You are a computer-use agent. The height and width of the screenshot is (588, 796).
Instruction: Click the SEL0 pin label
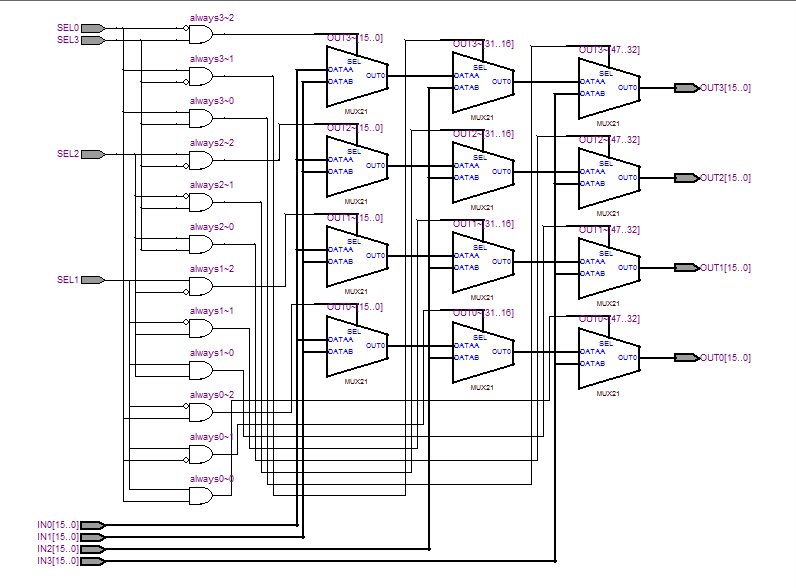pyautogui.click(x=68, y=28)
